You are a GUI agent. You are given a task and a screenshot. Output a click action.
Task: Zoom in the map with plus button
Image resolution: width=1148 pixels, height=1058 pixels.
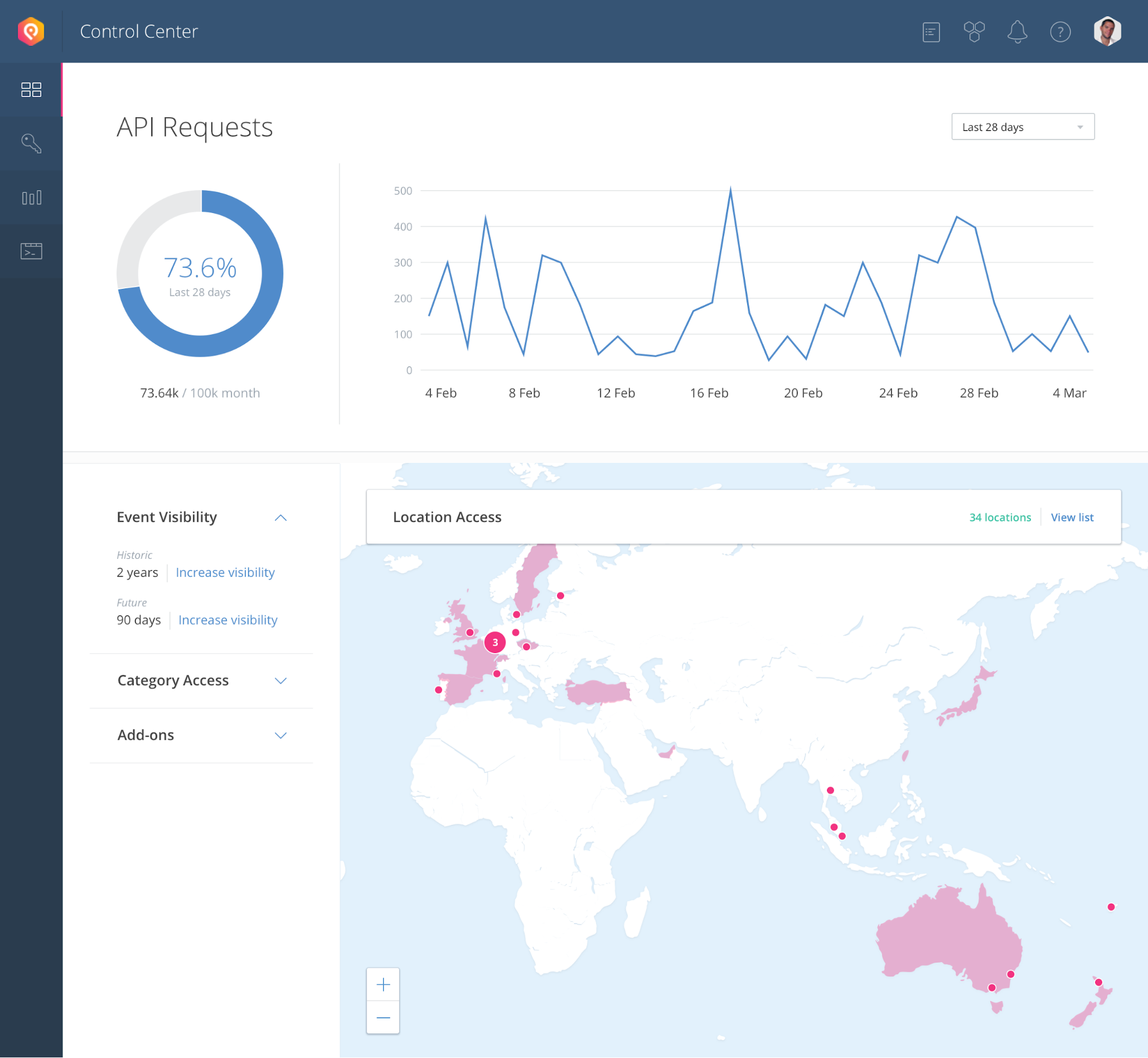point(383,985)
